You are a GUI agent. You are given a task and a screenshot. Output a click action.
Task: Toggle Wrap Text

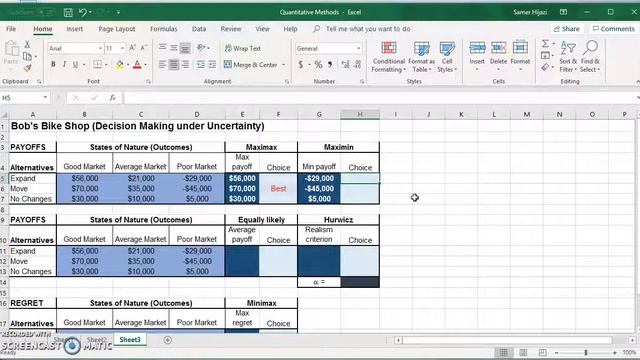tap(243, 48)
